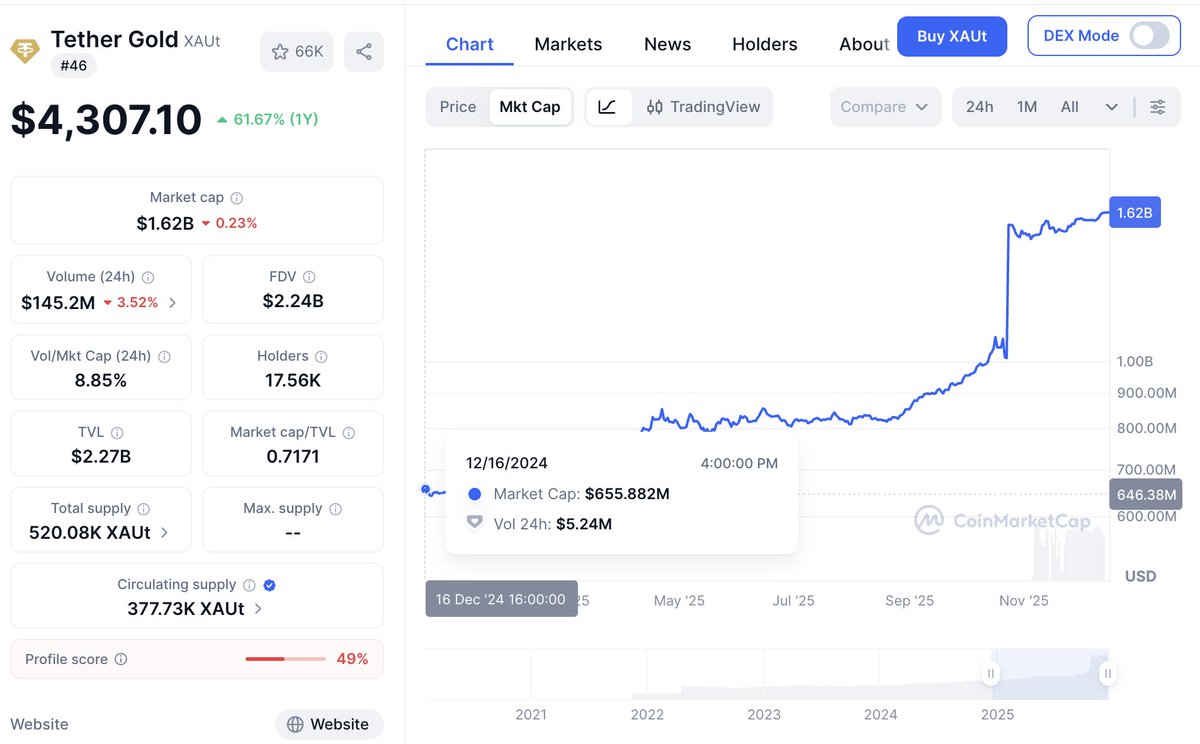Open the Compare dropdown

[886, 107]
